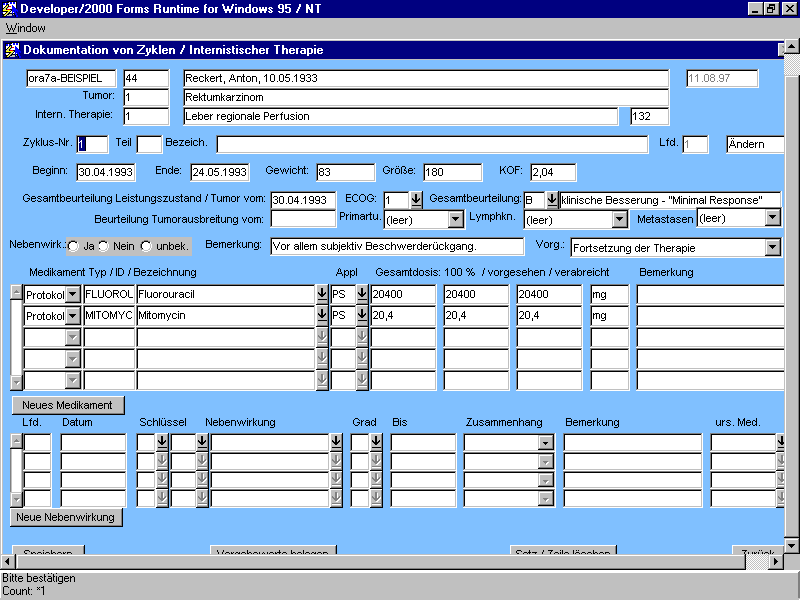Expand the Lymphkn. dropdown list
This screenshot has width=800, height=600.
click(619, 219)
